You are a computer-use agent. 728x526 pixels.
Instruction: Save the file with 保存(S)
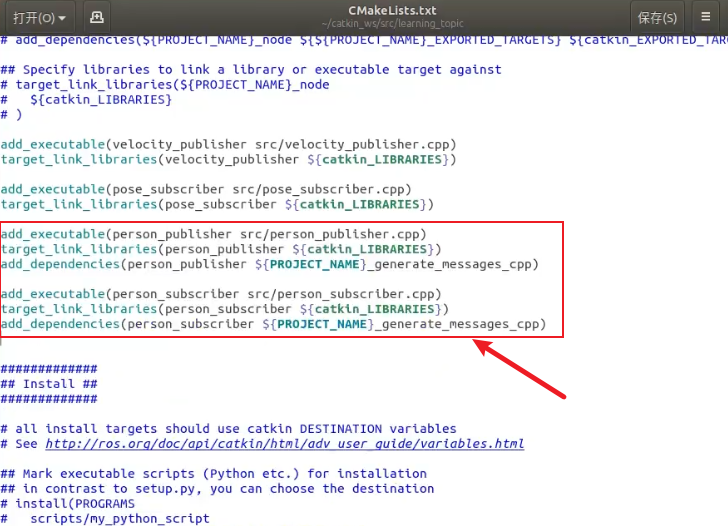pos(656,17)
